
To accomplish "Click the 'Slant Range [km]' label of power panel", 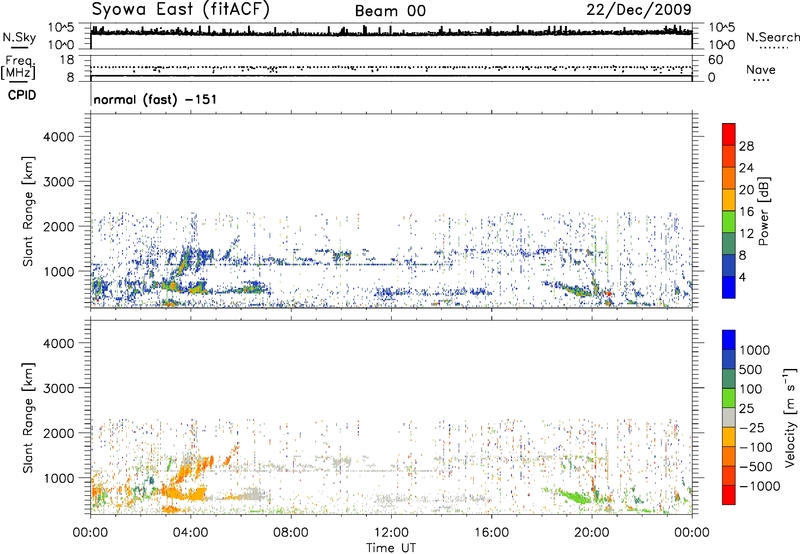I will (28, 211).
